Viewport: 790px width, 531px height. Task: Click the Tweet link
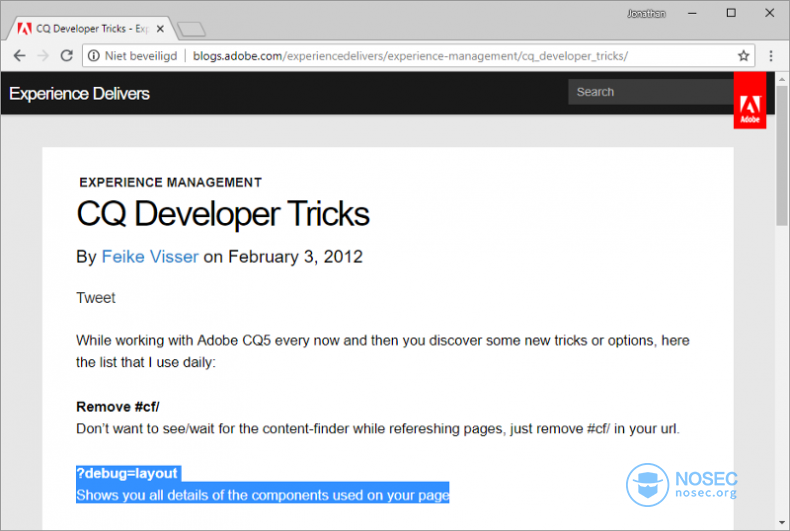coord(96,298)
